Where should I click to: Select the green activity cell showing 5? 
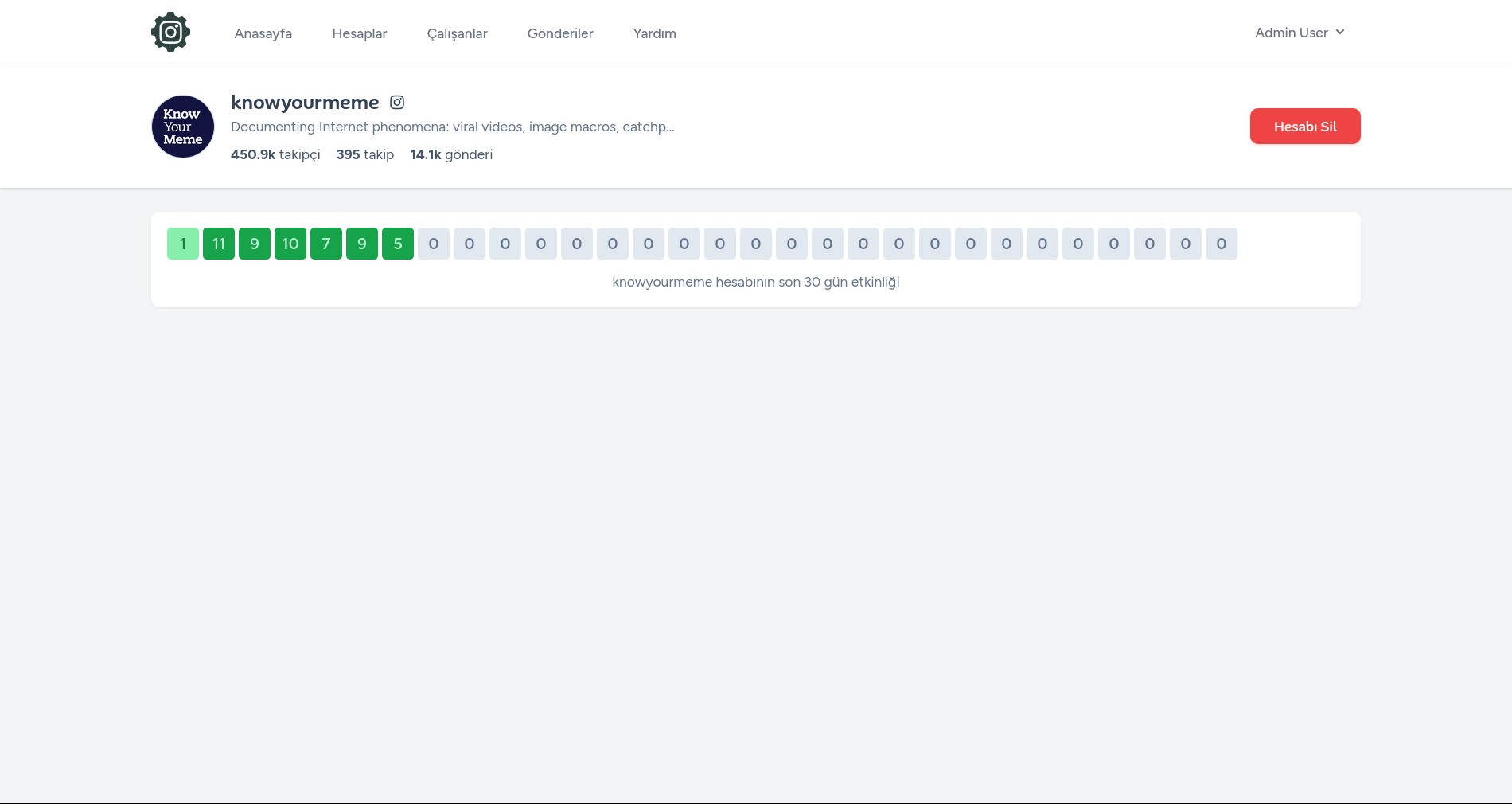(x=398, y=244)
